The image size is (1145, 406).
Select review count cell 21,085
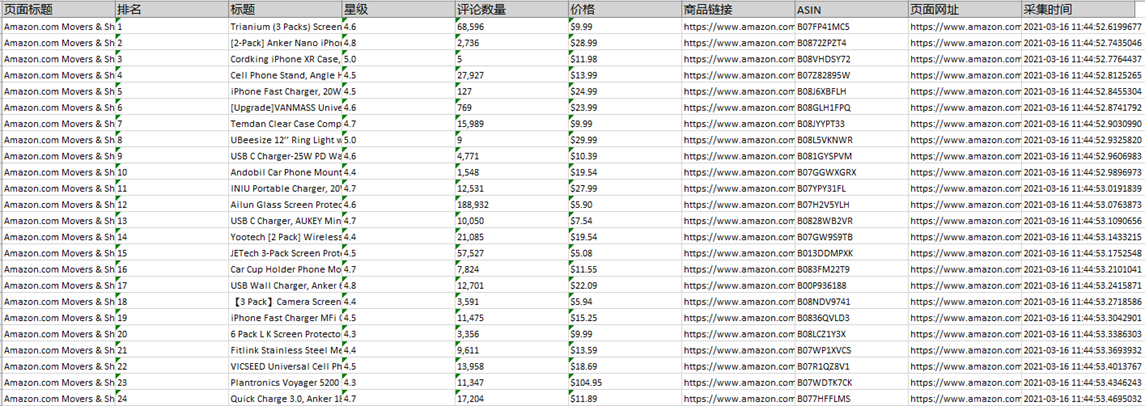click(x=511, y=237)
